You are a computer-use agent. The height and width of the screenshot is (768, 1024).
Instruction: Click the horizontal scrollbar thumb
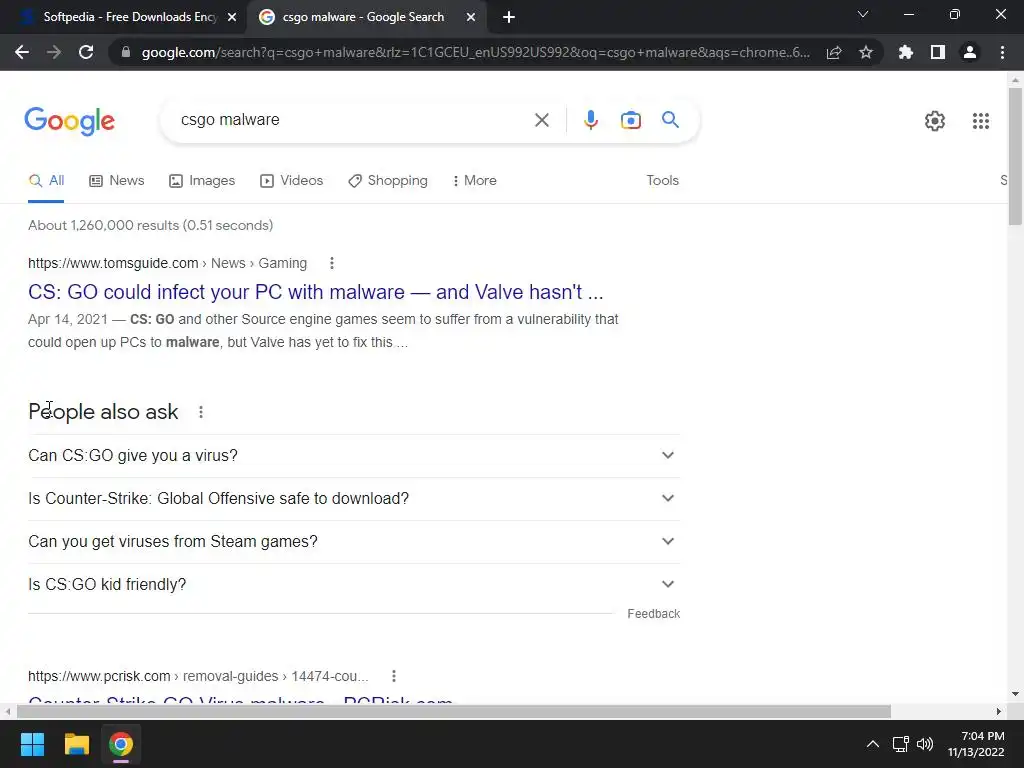click(453, 711)
